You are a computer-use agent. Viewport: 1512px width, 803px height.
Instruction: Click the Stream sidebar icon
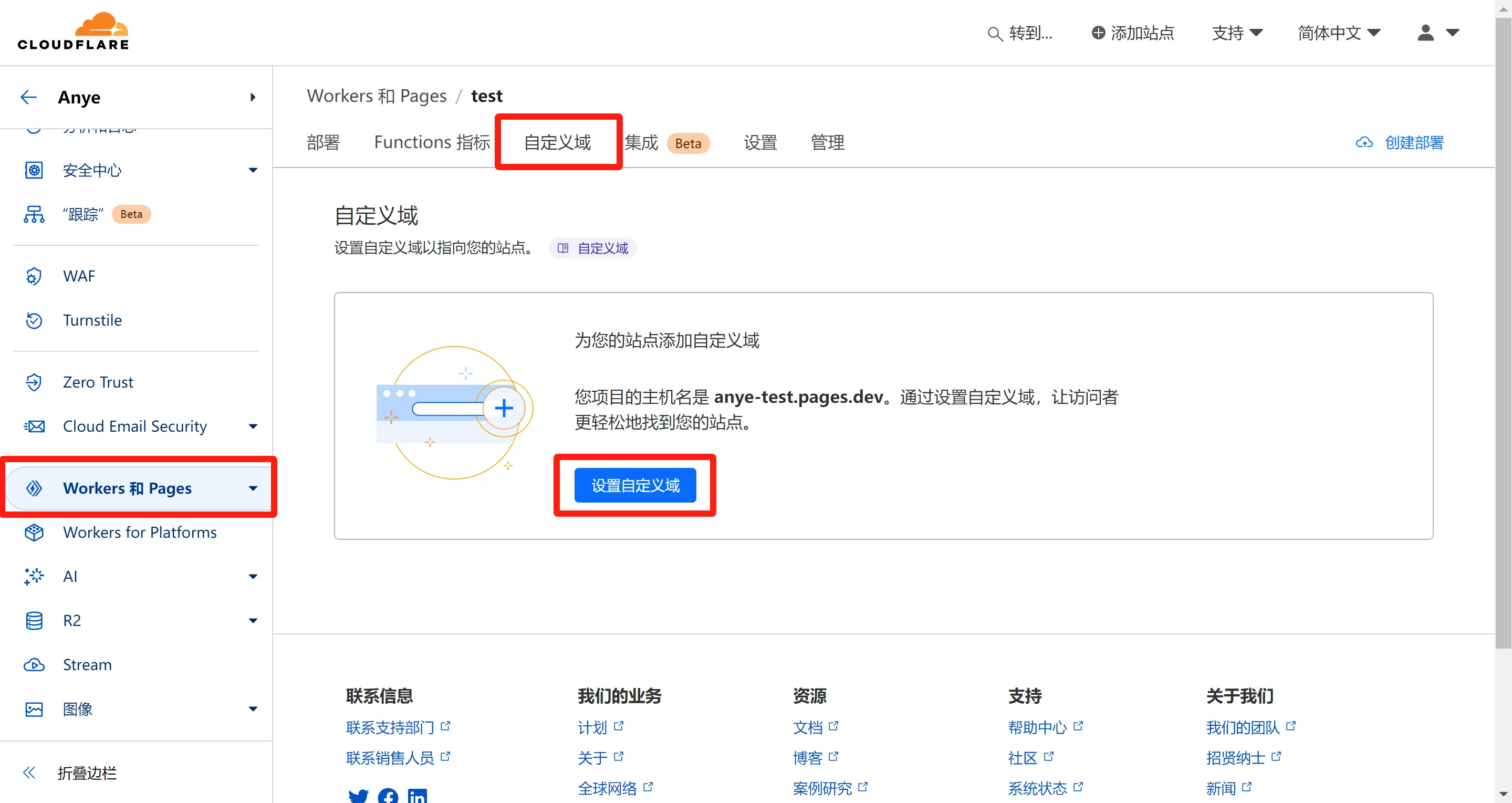[x=34, y=665]
